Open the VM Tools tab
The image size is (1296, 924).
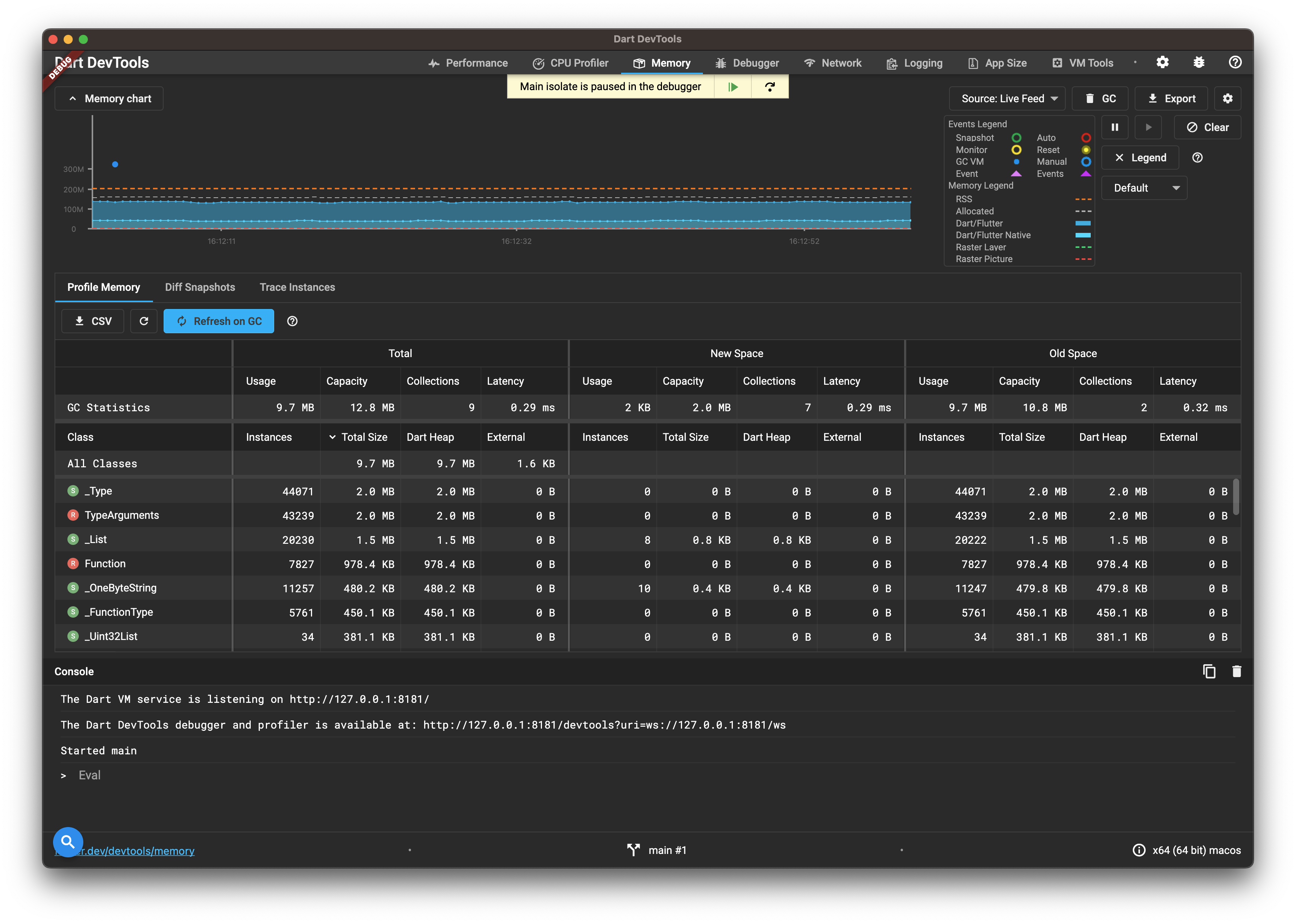pyautogui.click(x=1083, y=63)
